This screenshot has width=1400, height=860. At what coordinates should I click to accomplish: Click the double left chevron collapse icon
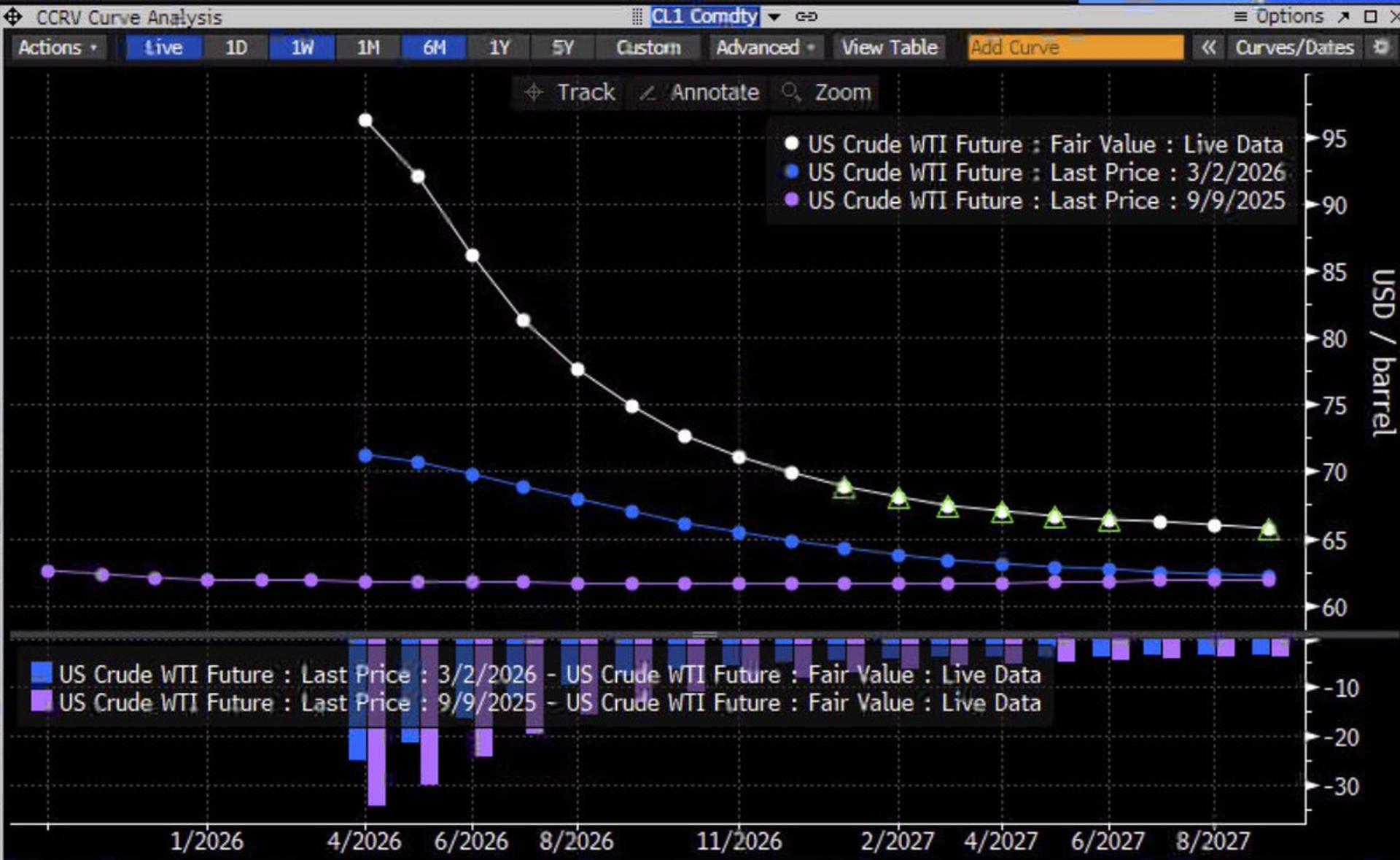tap(1208, 47)
